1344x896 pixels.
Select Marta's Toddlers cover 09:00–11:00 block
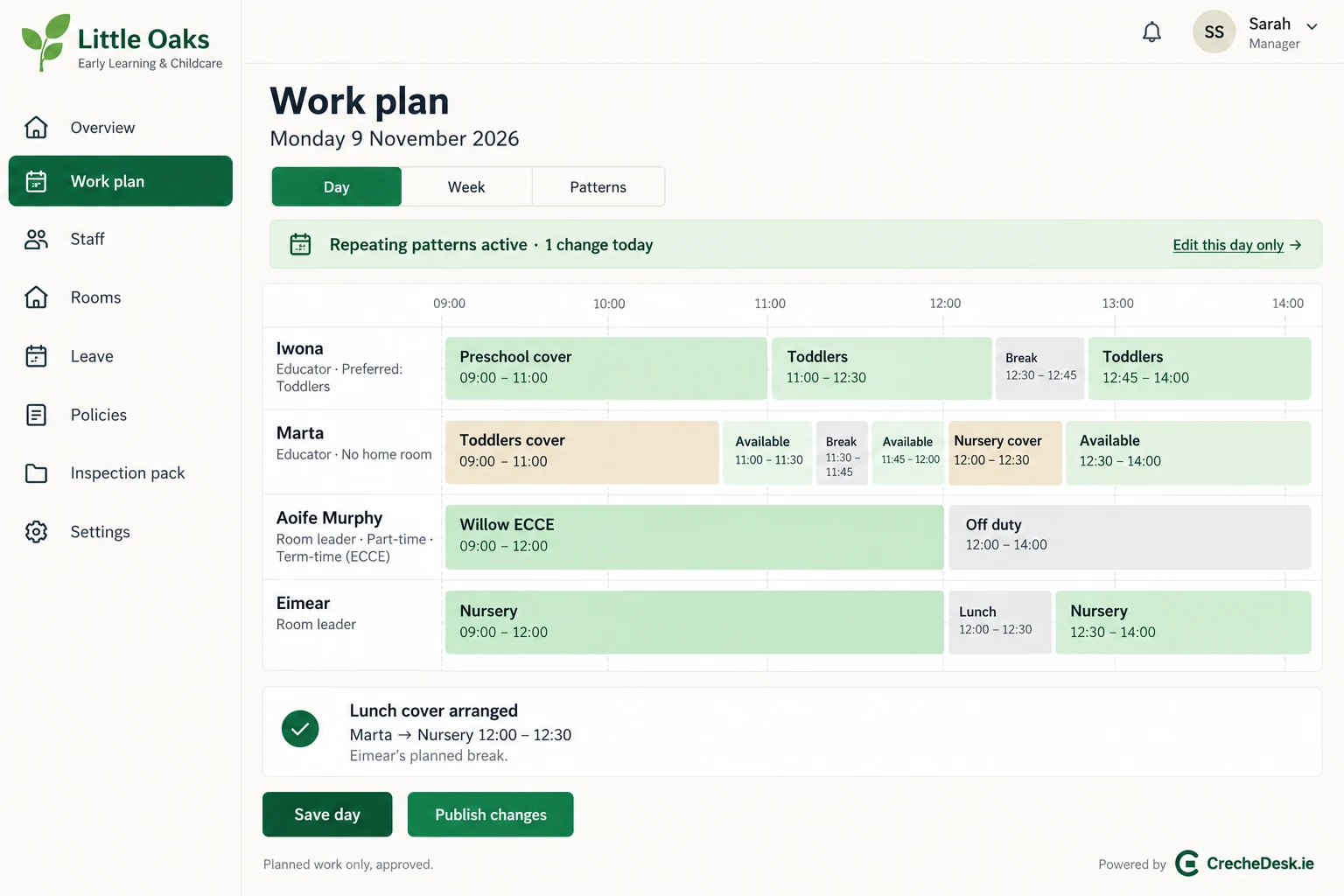(x=582, y=452)
